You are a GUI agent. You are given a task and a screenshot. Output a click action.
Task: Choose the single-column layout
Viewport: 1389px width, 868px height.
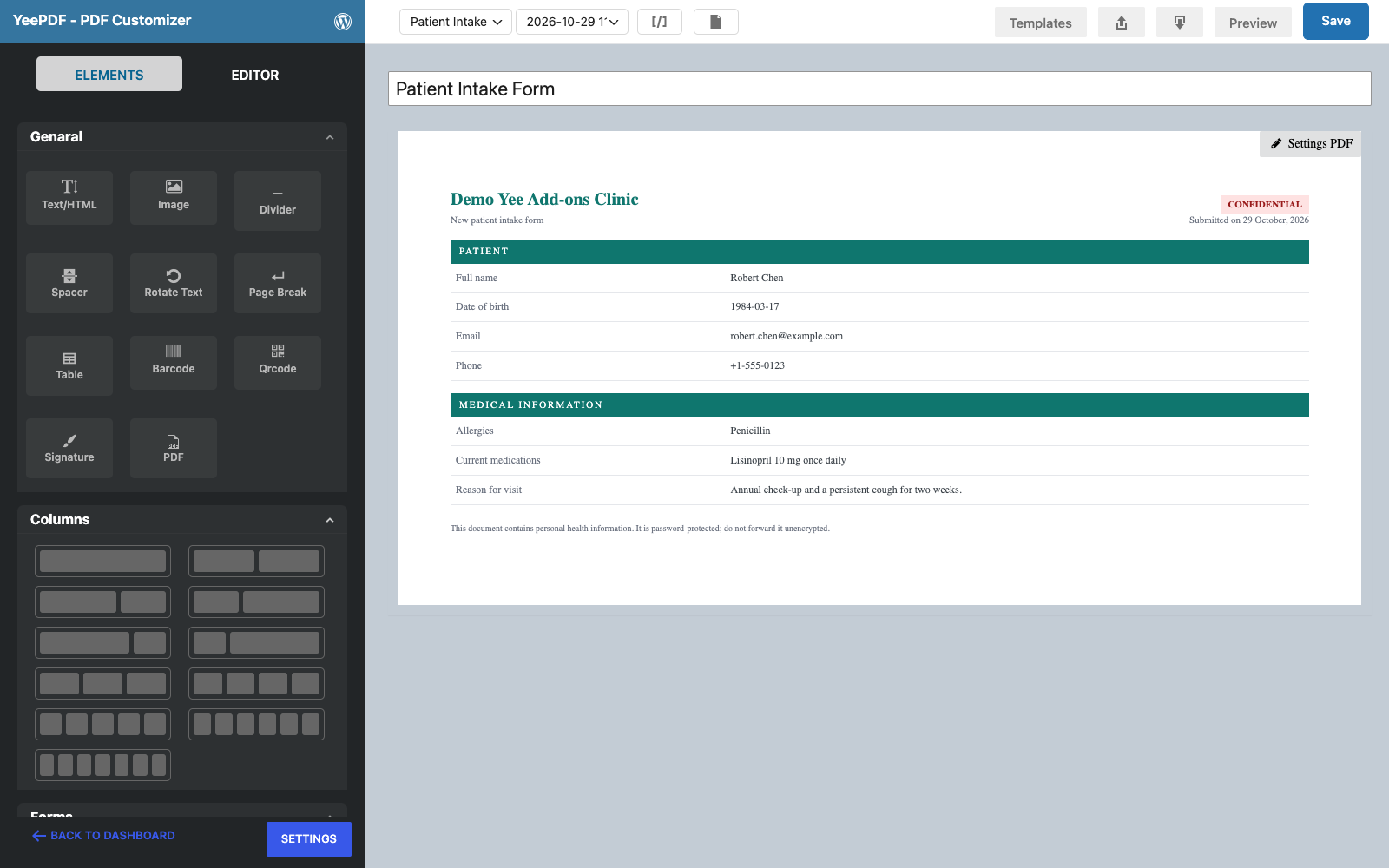103,562
